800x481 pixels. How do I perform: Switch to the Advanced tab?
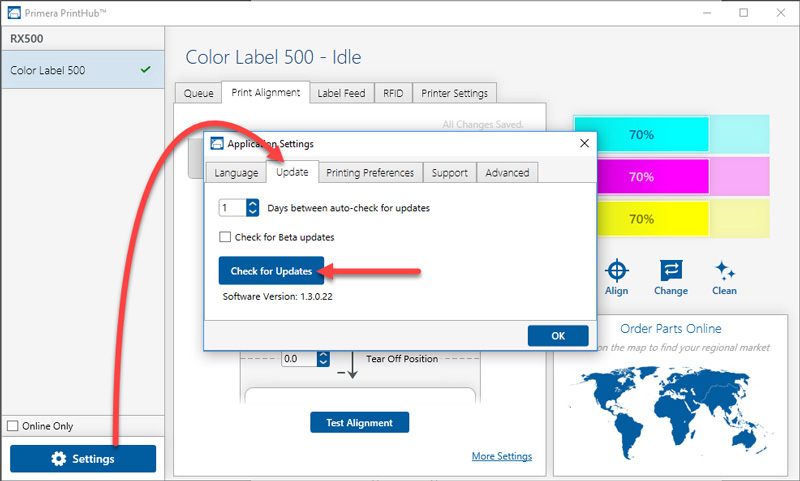pos(507,173)
